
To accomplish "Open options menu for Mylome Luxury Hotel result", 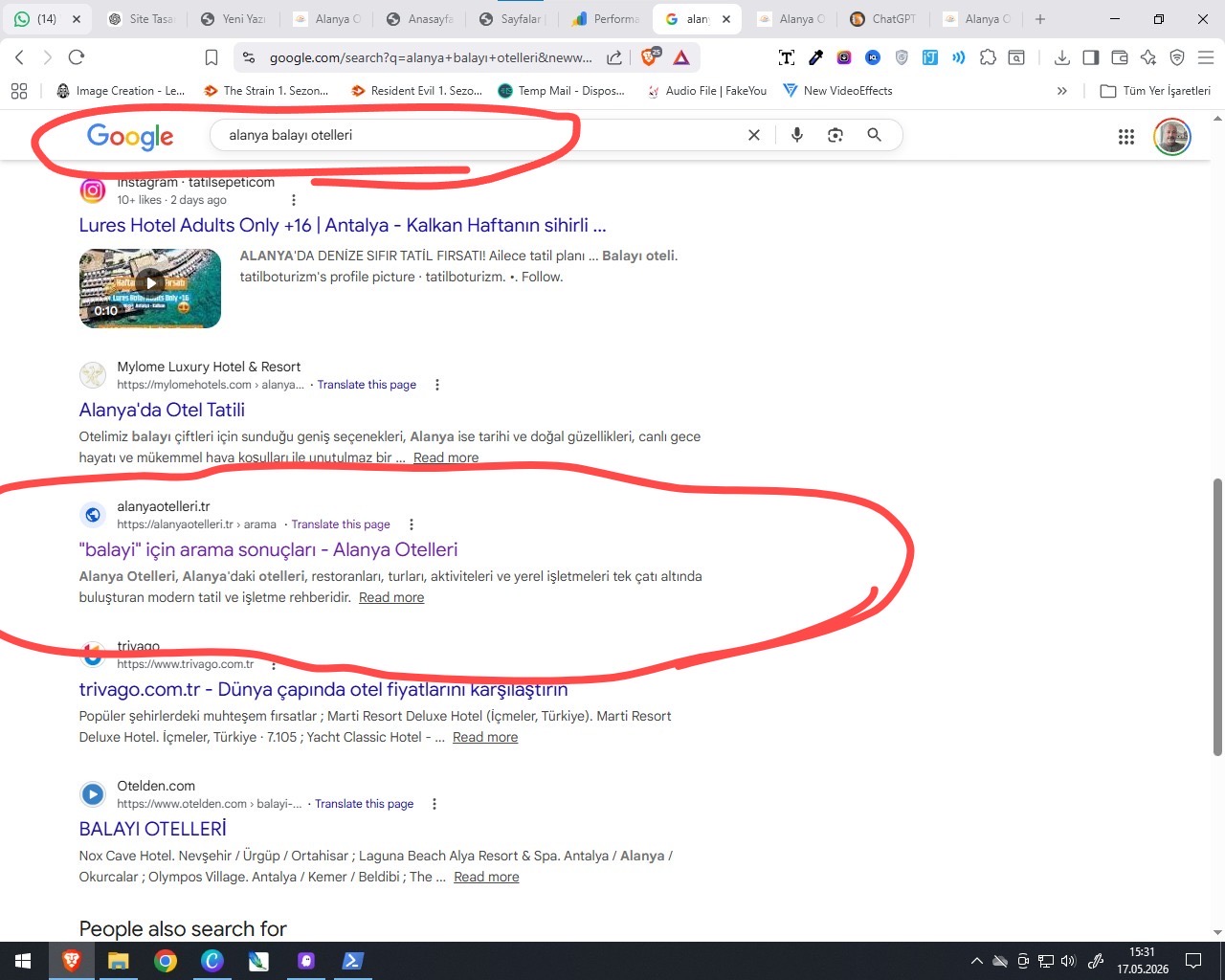I will [437, 385].
